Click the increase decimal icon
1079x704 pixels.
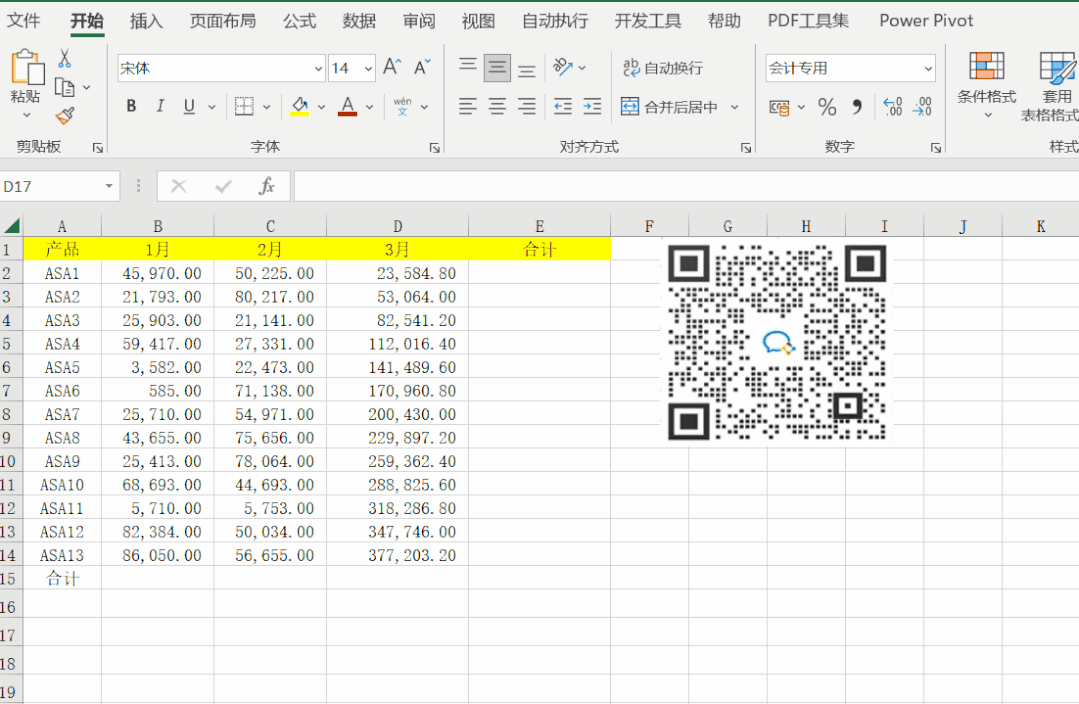click(x=891, y=106)
